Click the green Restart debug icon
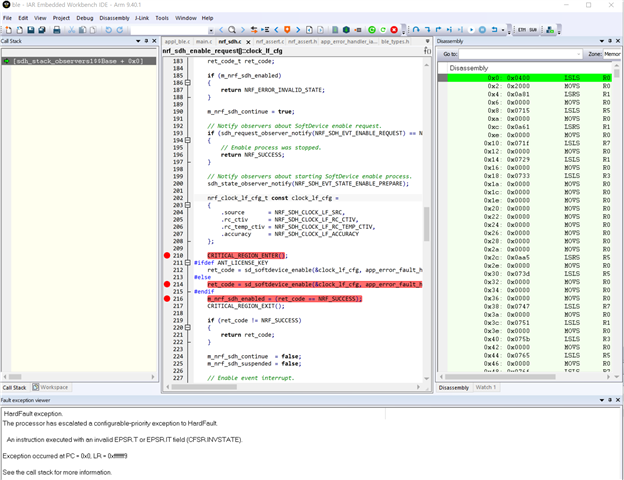Screen dimensions: 624x480 coord(383,30)
